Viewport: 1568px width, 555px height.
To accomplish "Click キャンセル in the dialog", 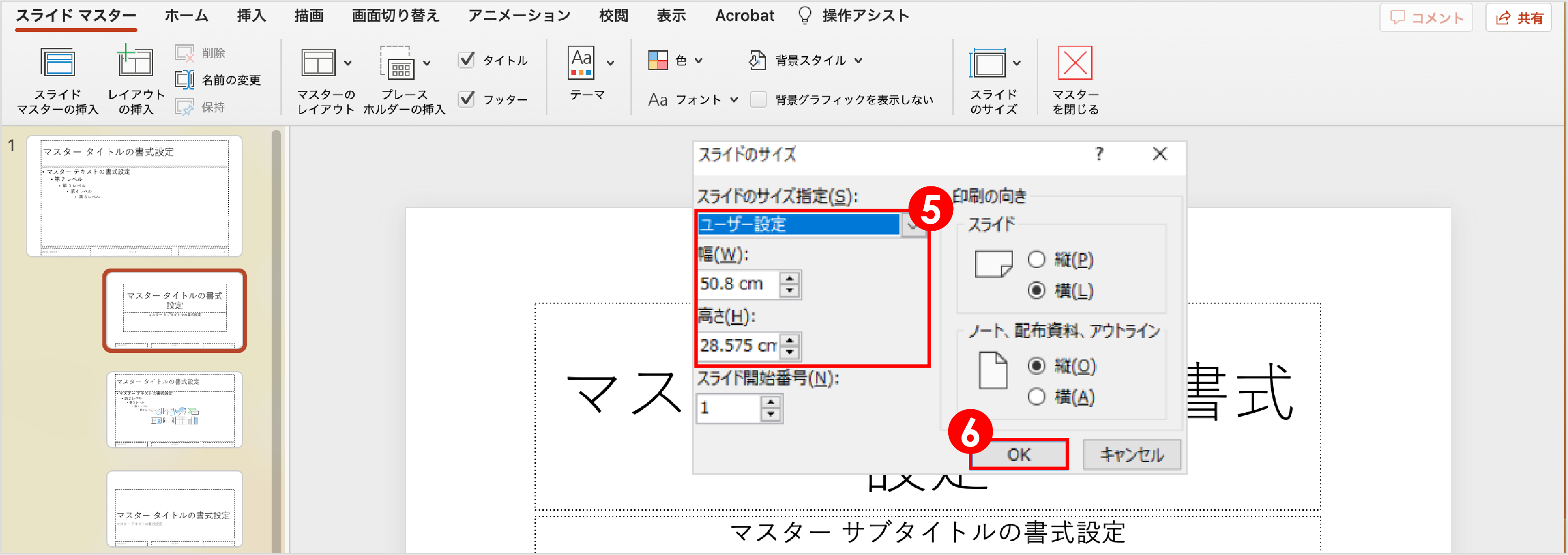I will [1132, 454].
